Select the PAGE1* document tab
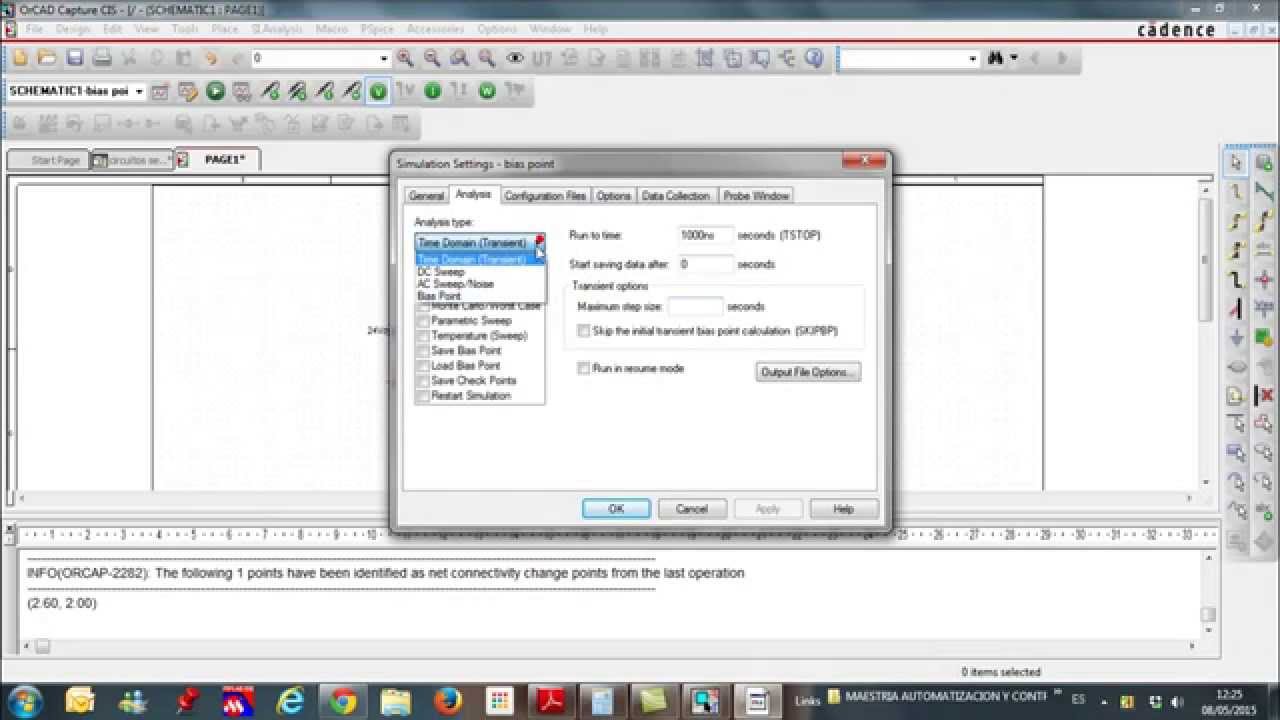 (x=217, y=159)
